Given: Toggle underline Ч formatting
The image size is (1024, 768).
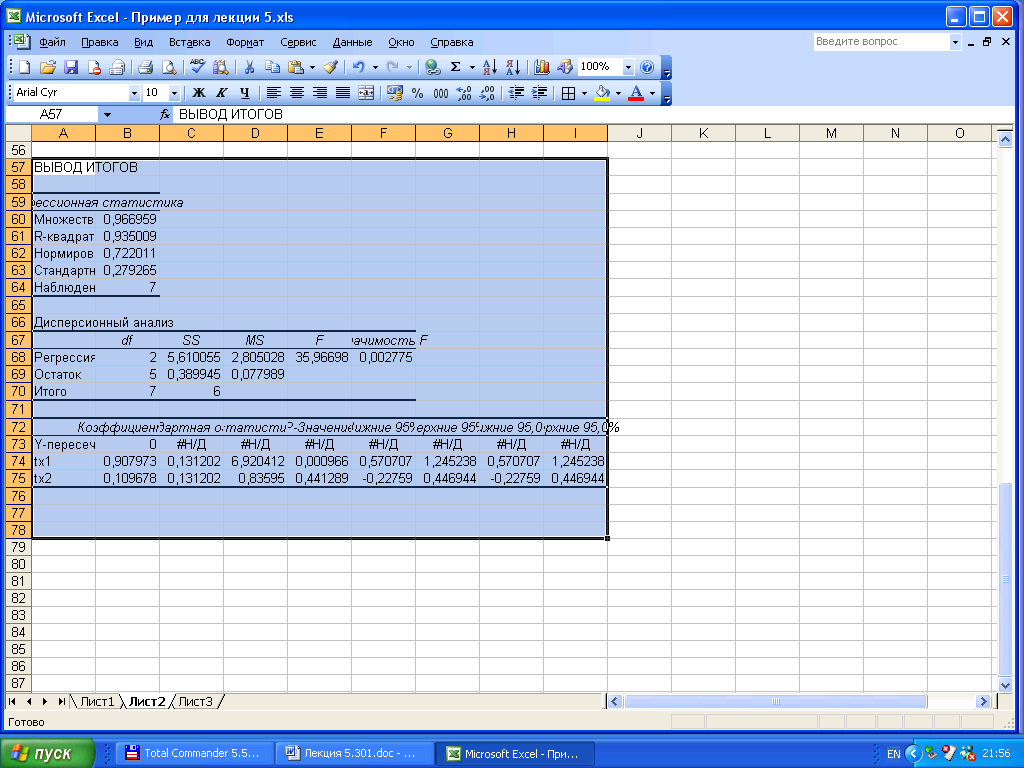Looking at the screenshot, I should pos(245,93).
